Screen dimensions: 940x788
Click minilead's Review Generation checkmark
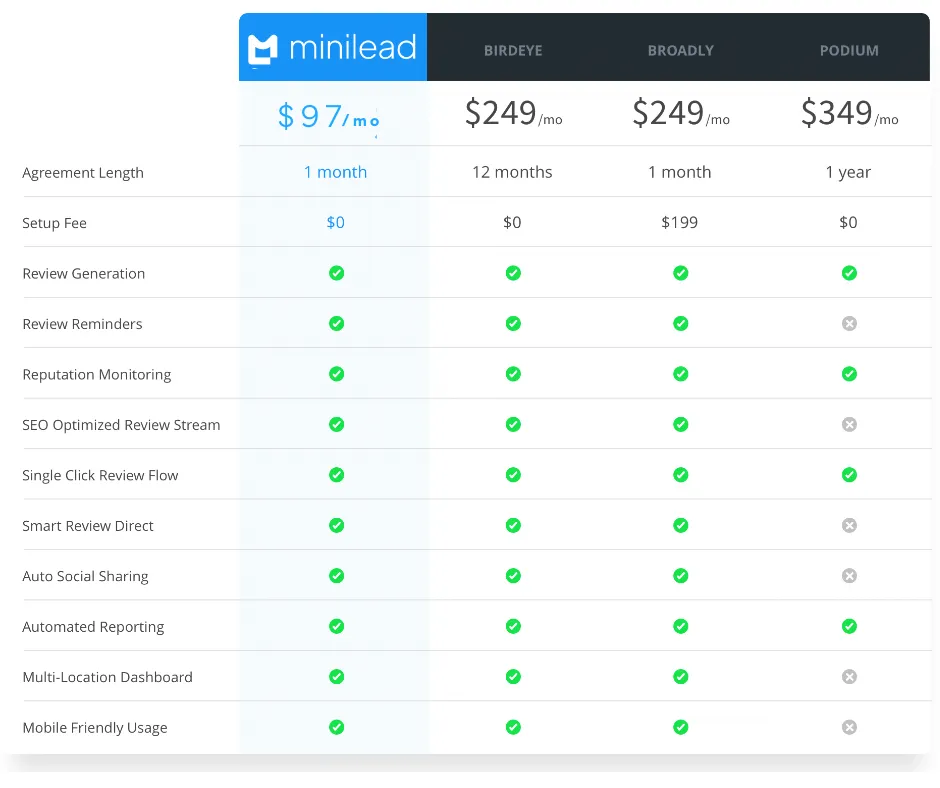pyautogui.click(x=336, y=273)
